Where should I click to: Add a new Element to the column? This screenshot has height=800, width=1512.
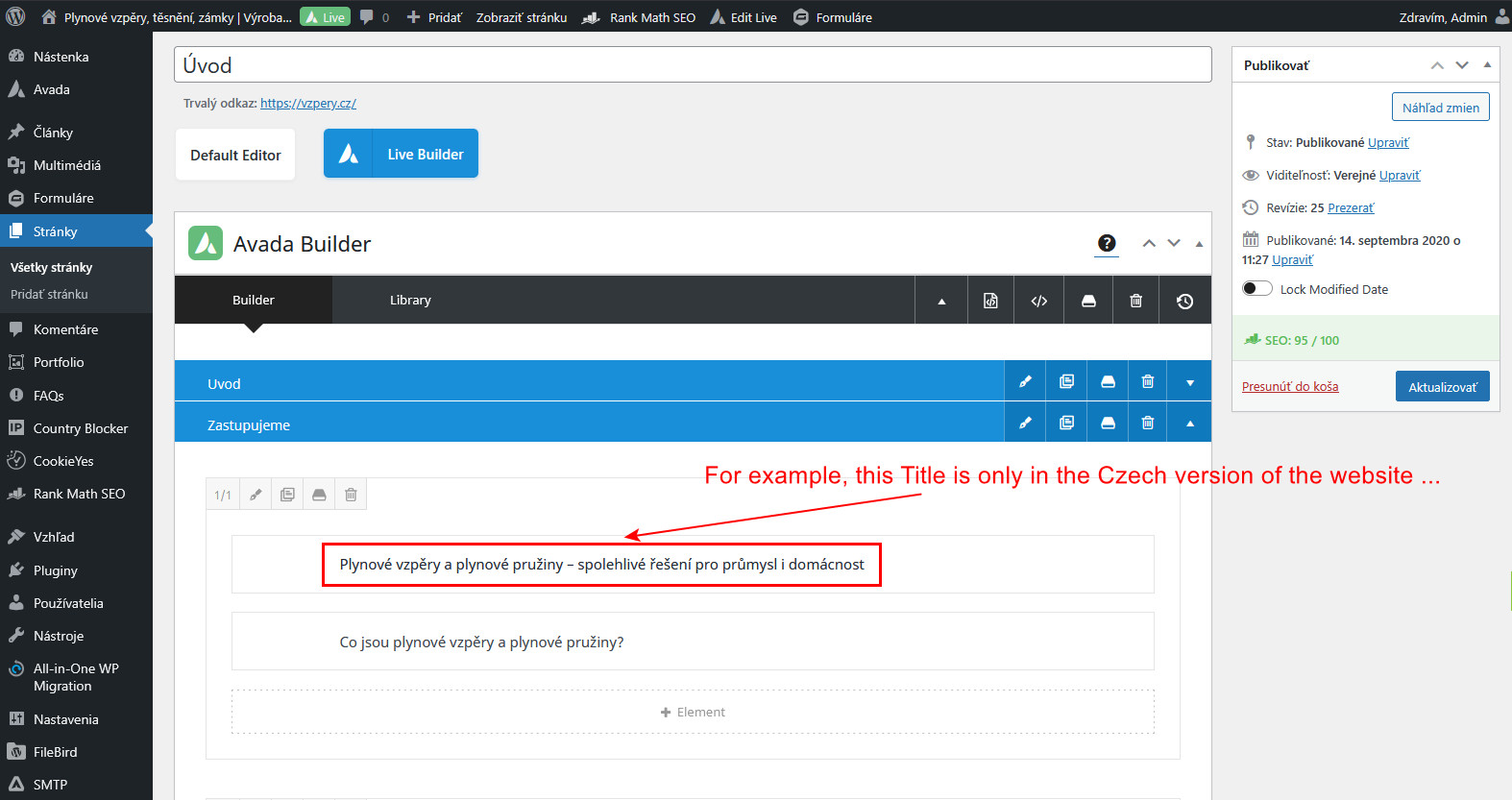point(693,712)
